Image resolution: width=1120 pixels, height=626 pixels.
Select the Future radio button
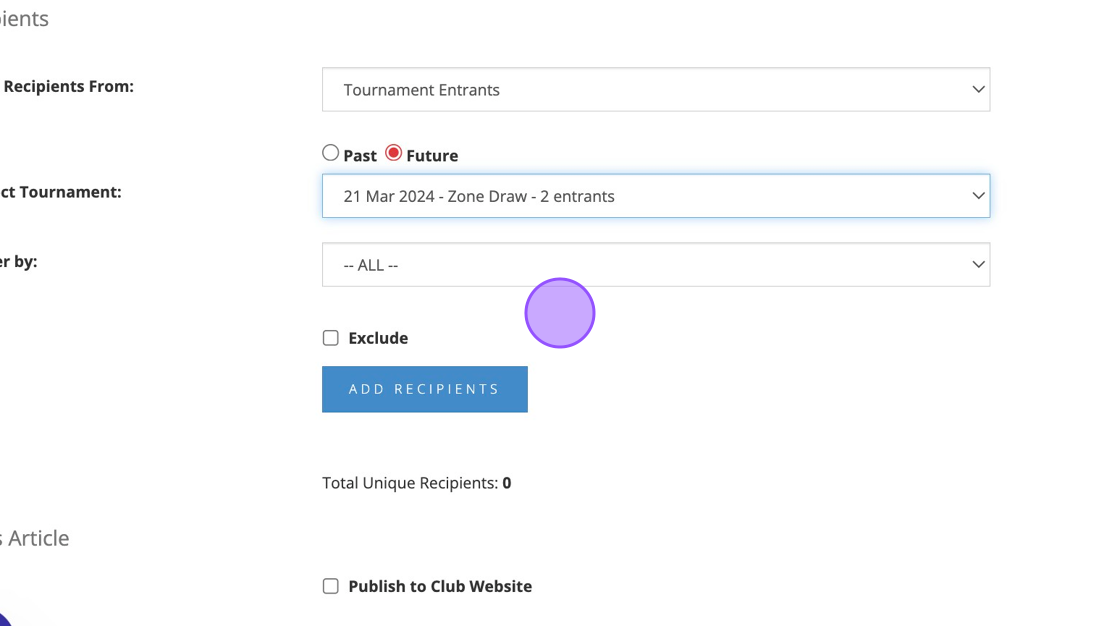pyautogui.click(x=394, y=153)
